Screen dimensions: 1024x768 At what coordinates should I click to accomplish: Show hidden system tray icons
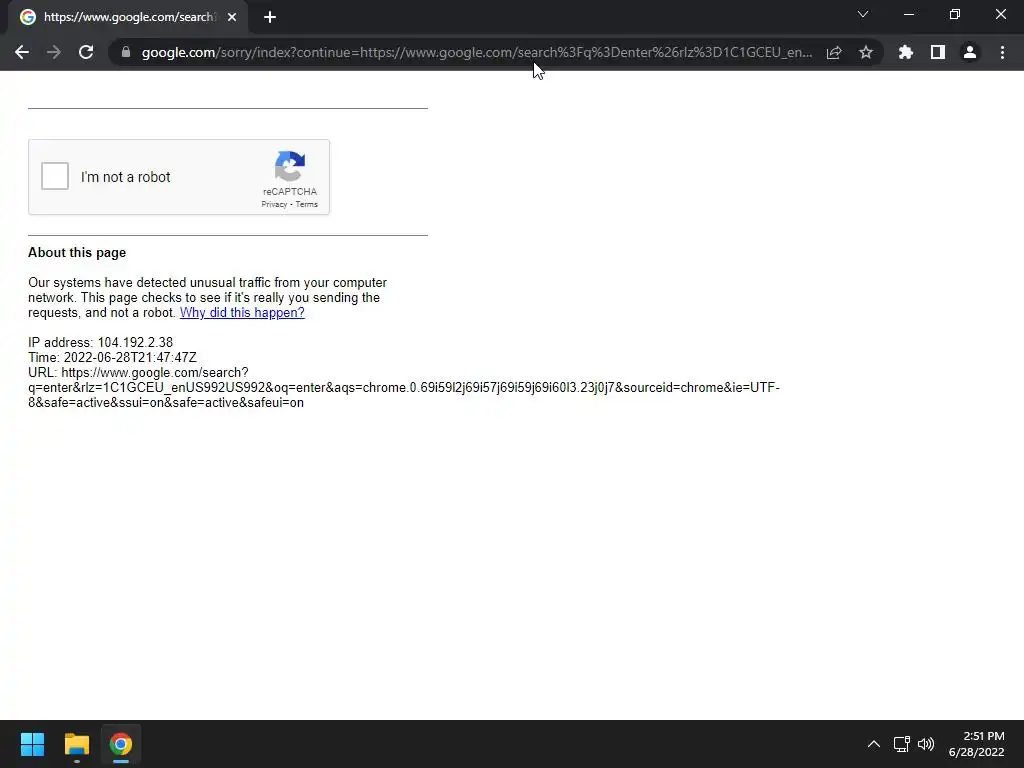[x=874, y=744]
